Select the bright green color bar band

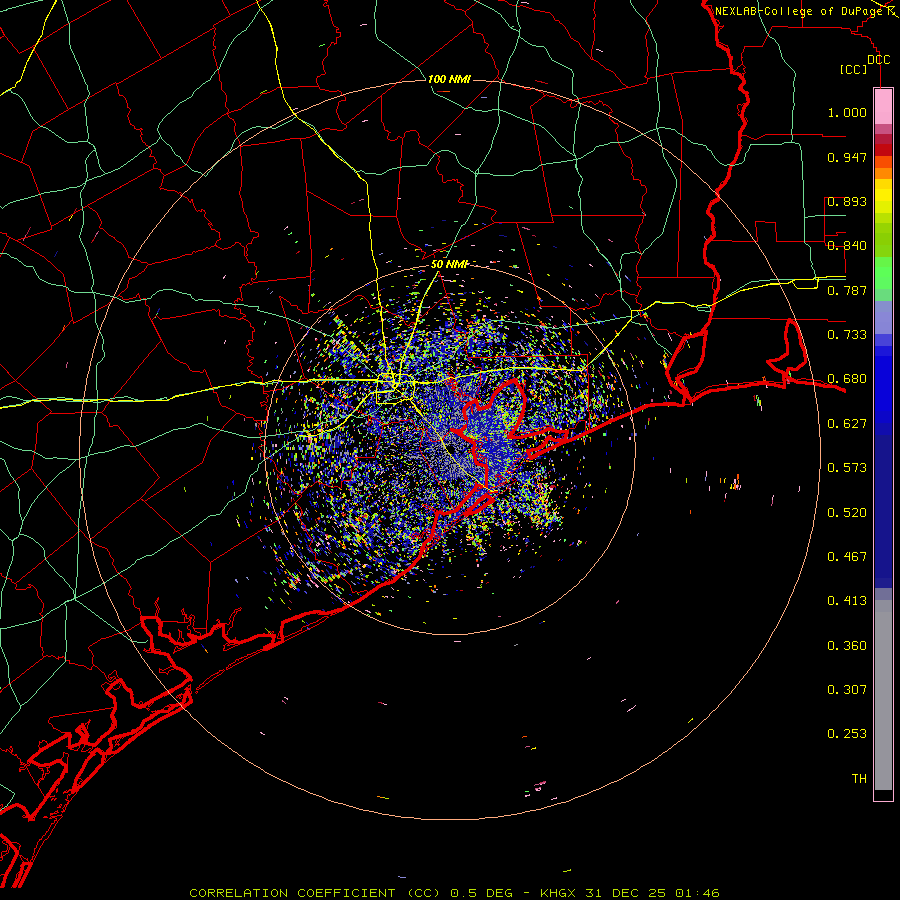click(883, 273)
